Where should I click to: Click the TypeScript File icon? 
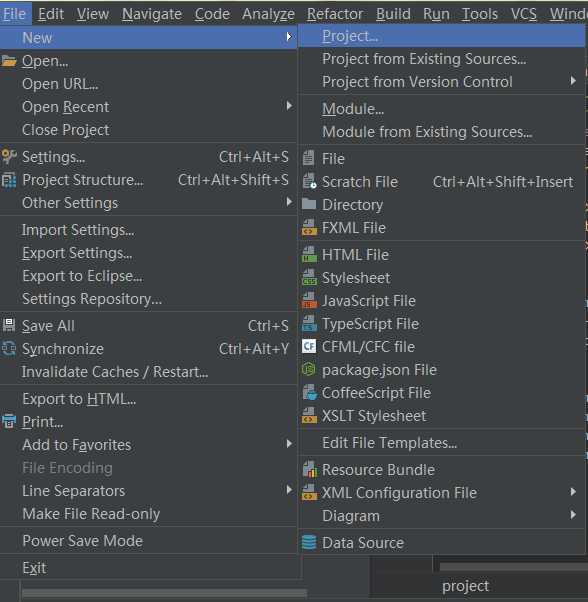point(309,323)
